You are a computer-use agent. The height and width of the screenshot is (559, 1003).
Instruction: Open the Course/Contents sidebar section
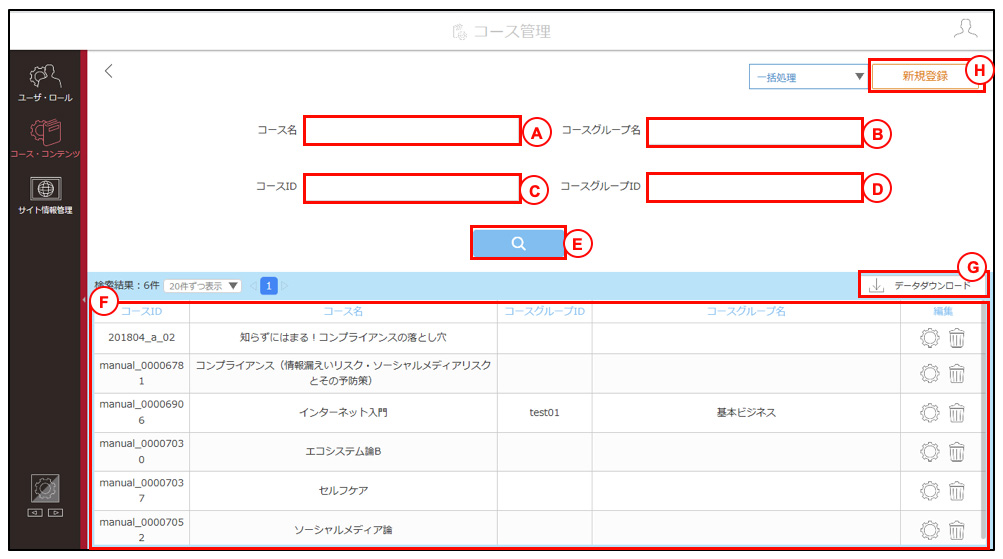tap(45, 139)
